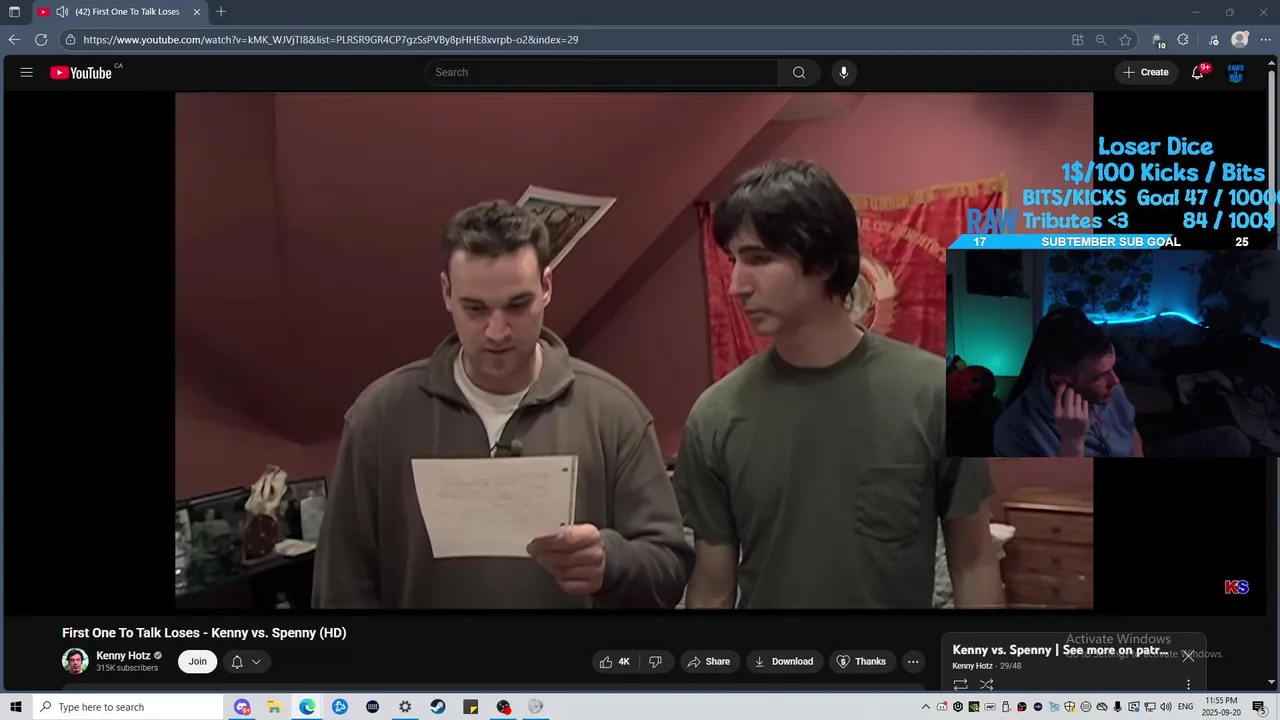This screenshot has width=1280, height=720.
Task: Reload the page
Action: click(41, 40)
